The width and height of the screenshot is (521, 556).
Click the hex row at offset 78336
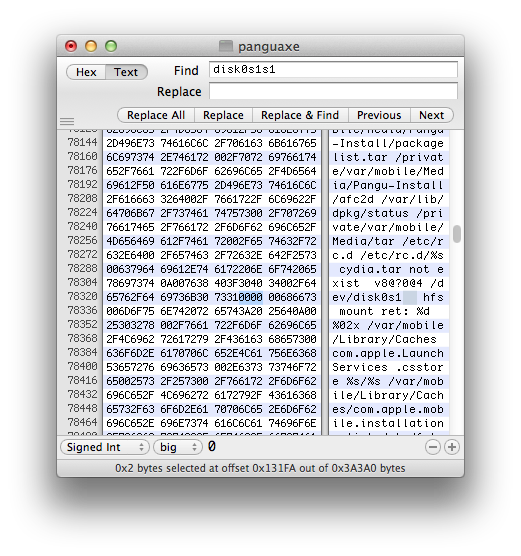[212, 311]
